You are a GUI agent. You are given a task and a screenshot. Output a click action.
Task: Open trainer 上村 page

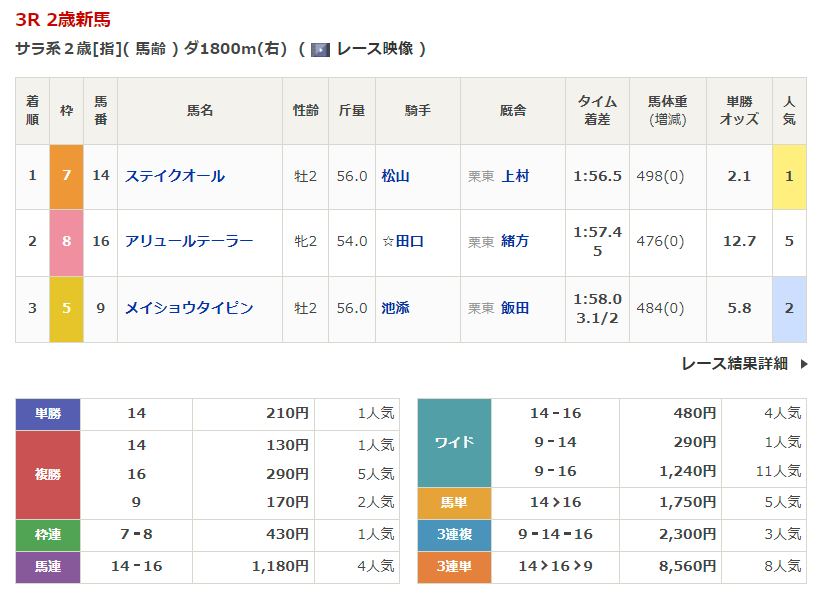[x=515, y=176]
